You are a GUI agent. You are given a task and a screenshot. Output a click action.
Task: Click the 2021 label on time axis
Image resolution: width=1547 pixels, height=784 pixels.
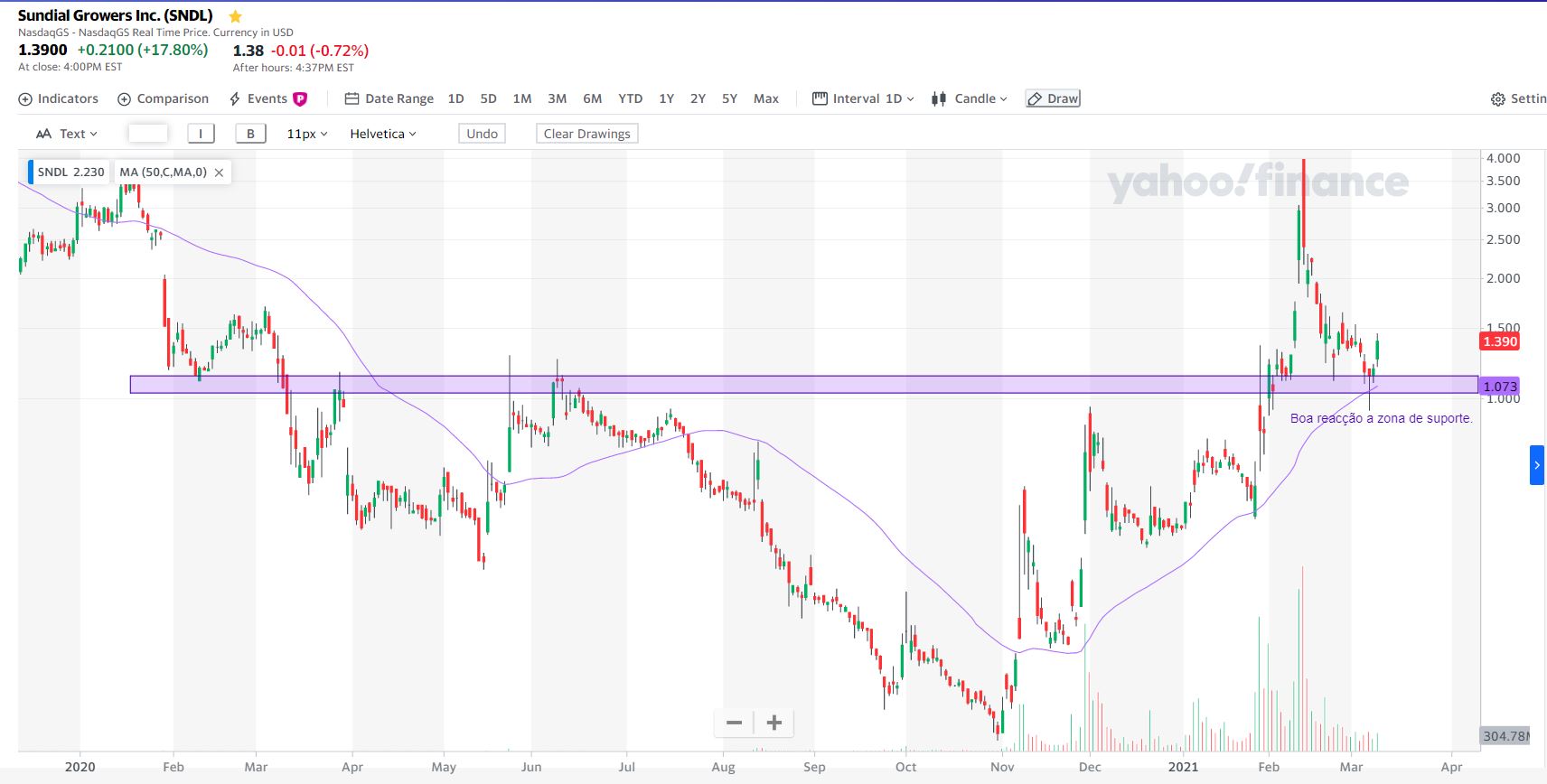tap(1183, 767)
